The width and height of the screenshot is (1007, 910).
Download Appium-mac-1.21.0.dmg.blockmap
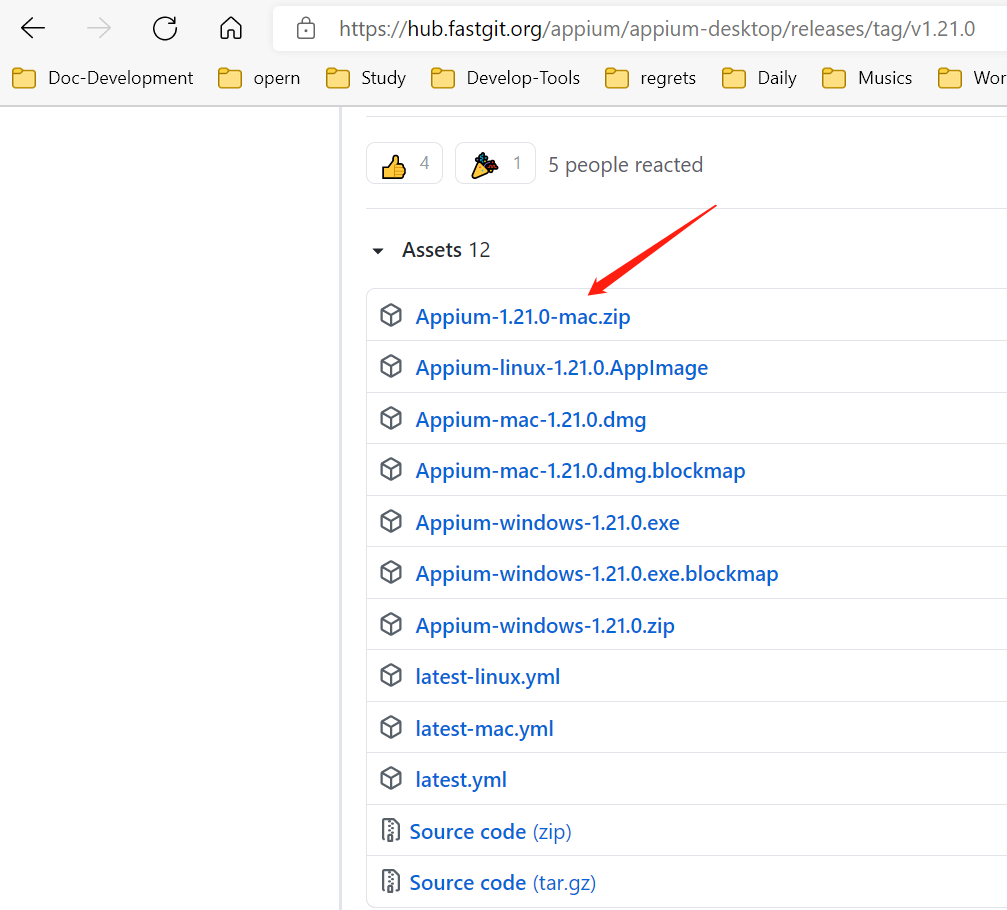click(x=581, y=471)
